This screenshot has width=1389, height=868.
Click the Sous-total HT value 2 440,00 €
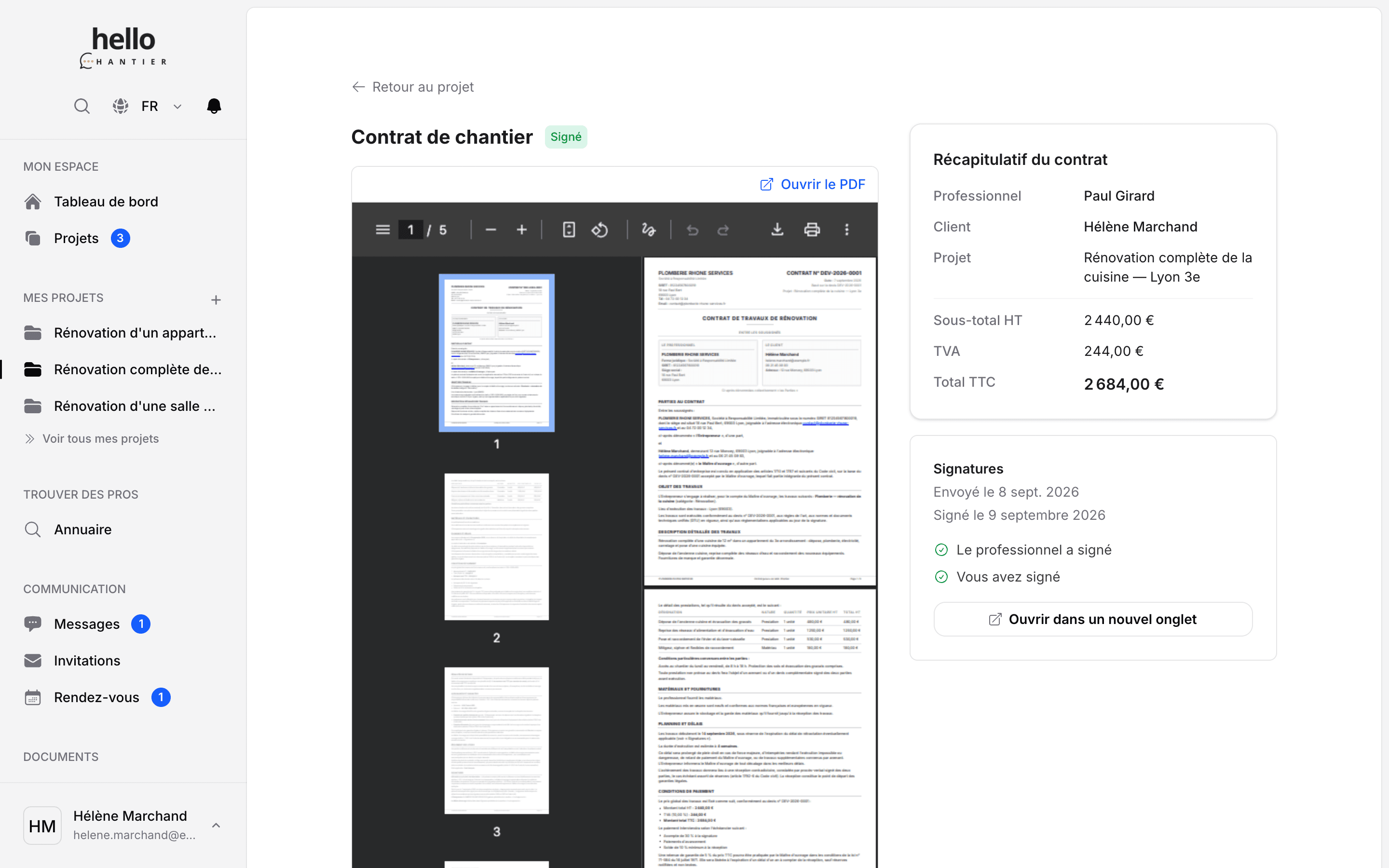[1118, 320]
